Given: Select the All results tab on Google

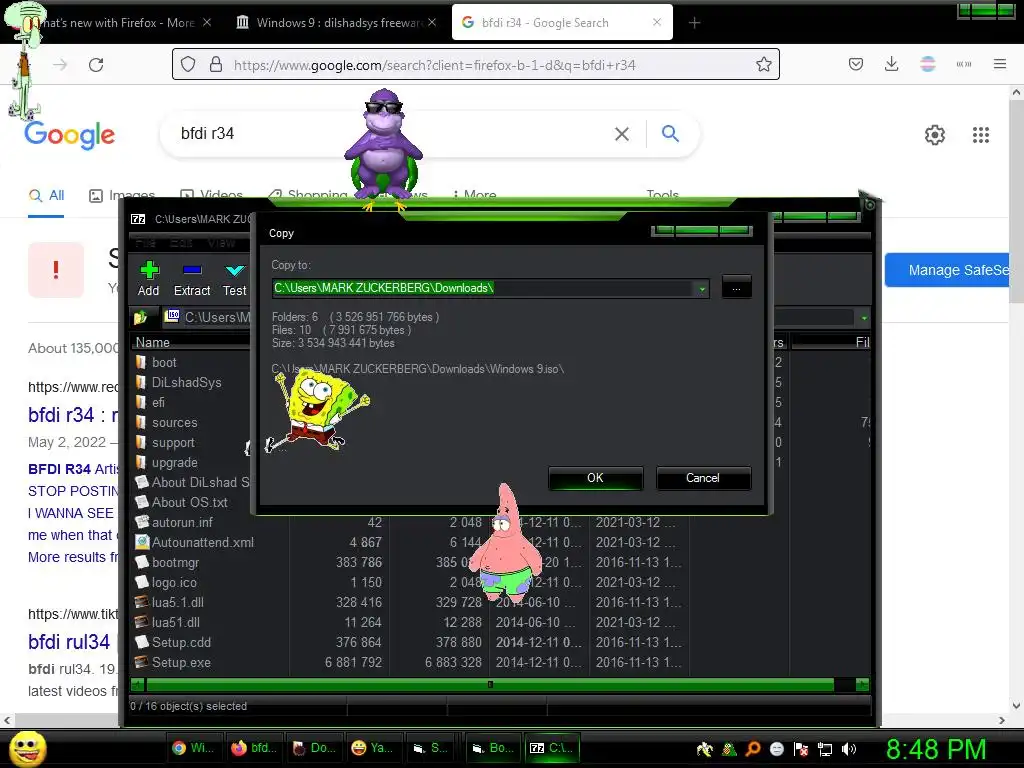Looking at the screenshot, I should 46,195.
